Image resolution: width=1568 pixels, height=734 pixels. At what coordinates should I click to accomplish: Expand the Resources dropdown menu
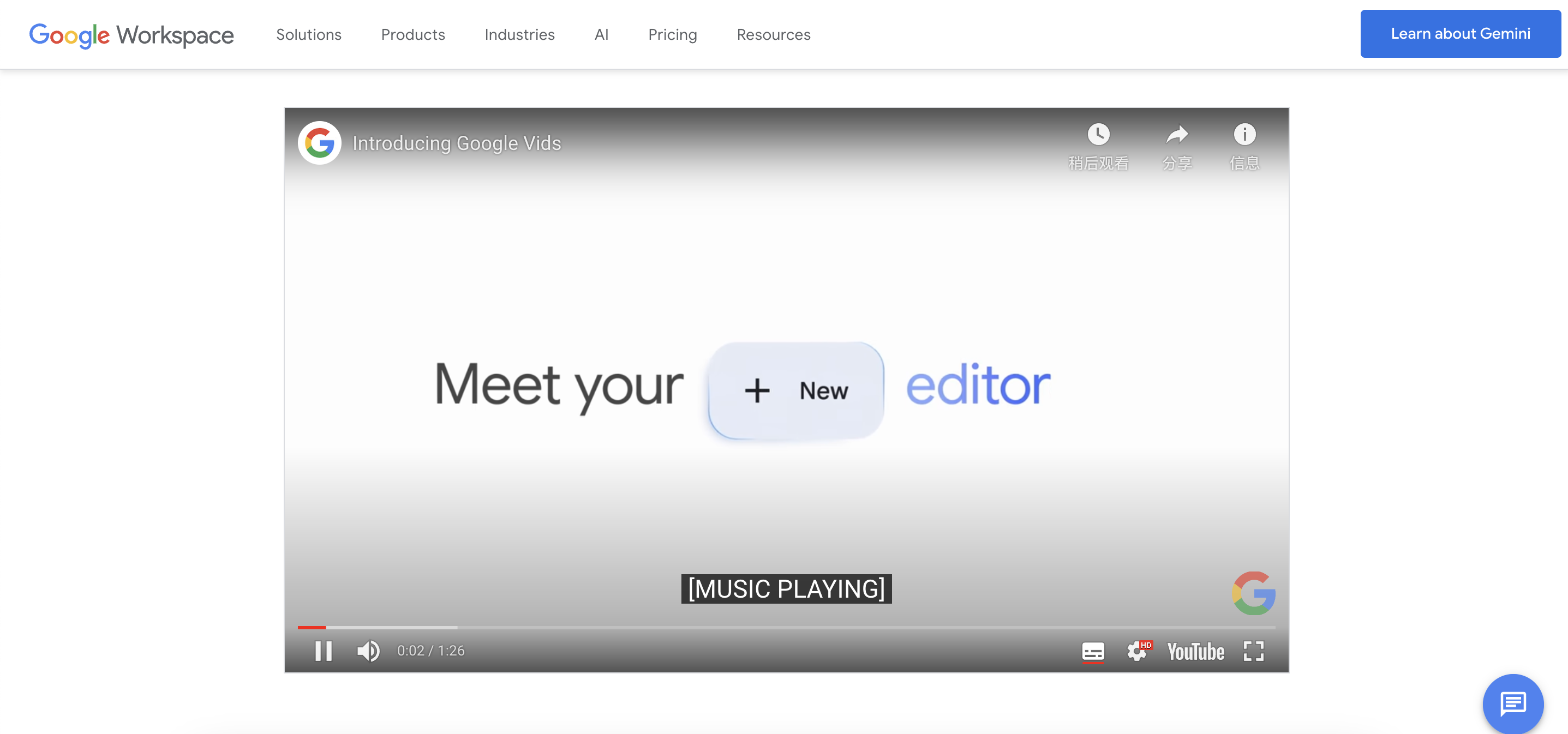(773, 35)
